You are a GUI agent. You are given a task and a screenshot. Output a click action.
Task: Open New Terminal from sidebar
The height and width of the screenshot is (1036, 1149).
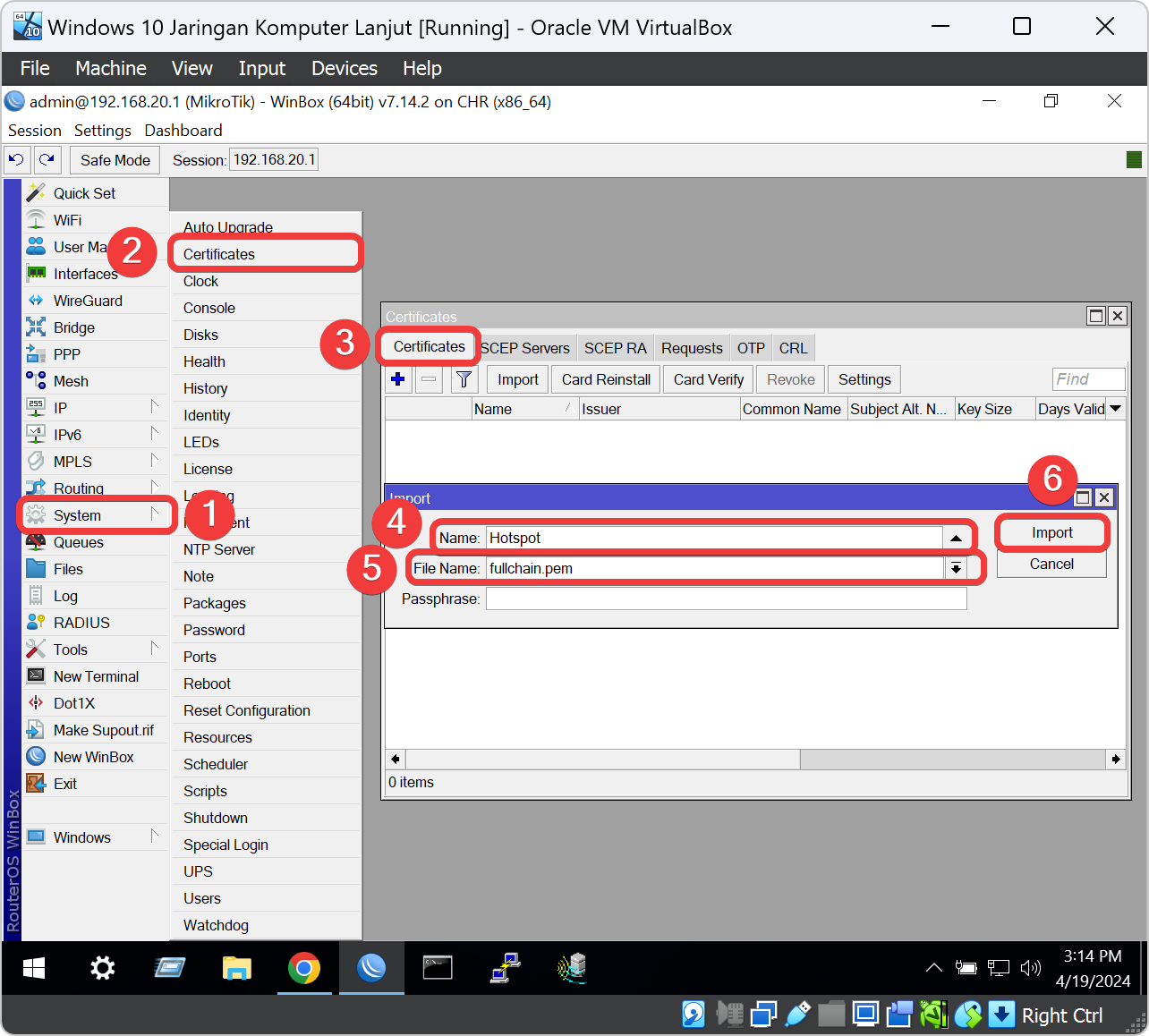[x=96, y=676]
